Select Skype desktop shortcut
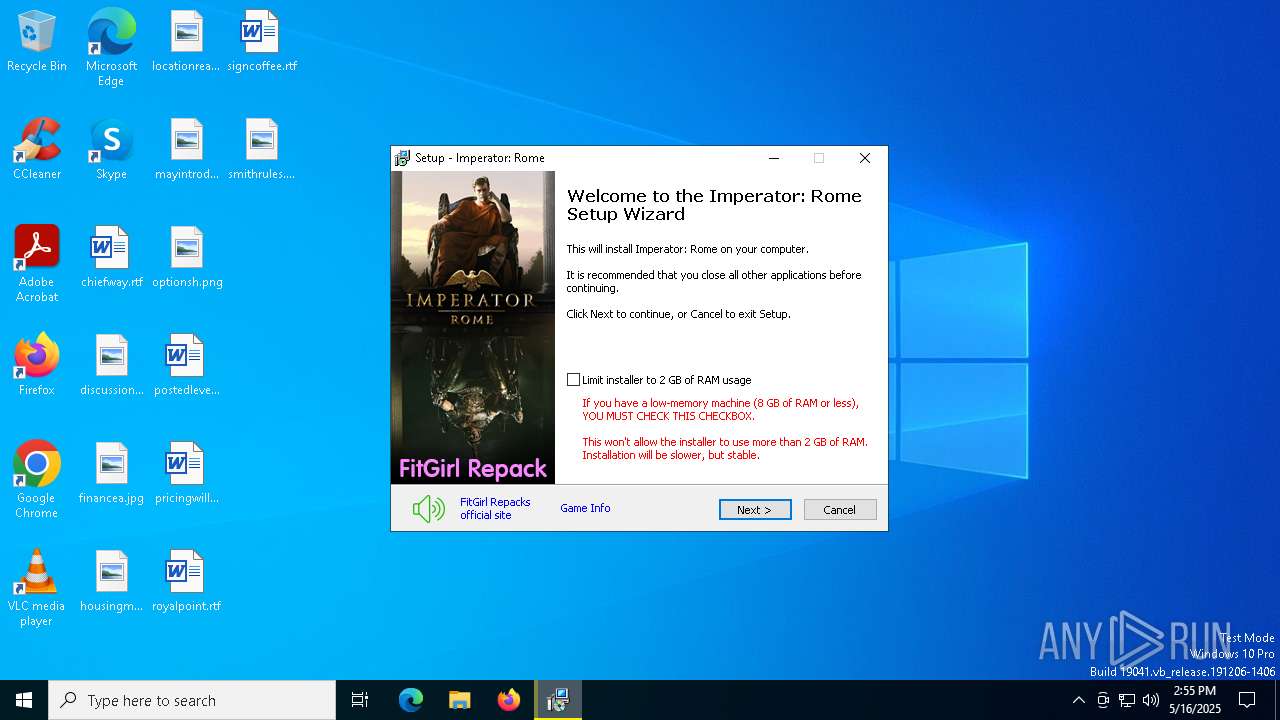 [111, 150]
